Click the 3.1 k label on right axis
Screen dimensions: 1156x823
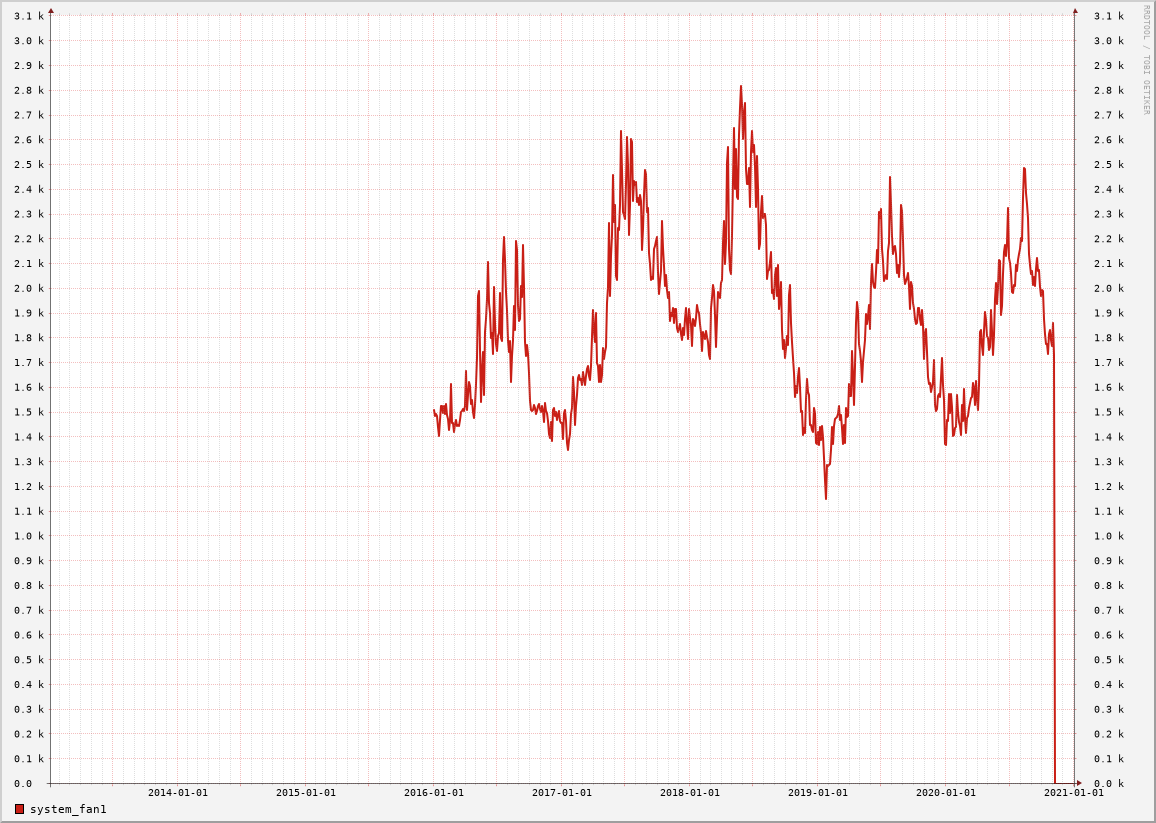pos(1108,16)
